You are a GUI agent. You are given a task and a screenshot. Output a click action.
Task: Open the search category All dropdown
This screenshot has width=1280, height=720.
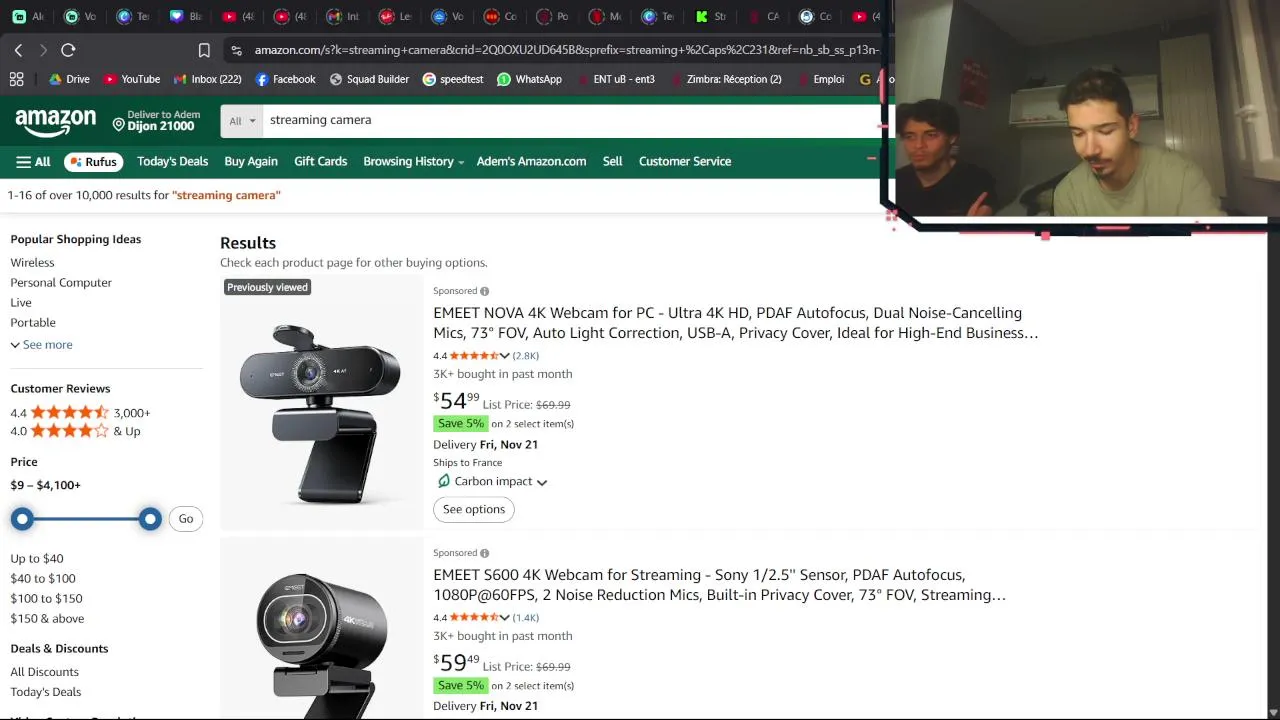coord(241,121)
